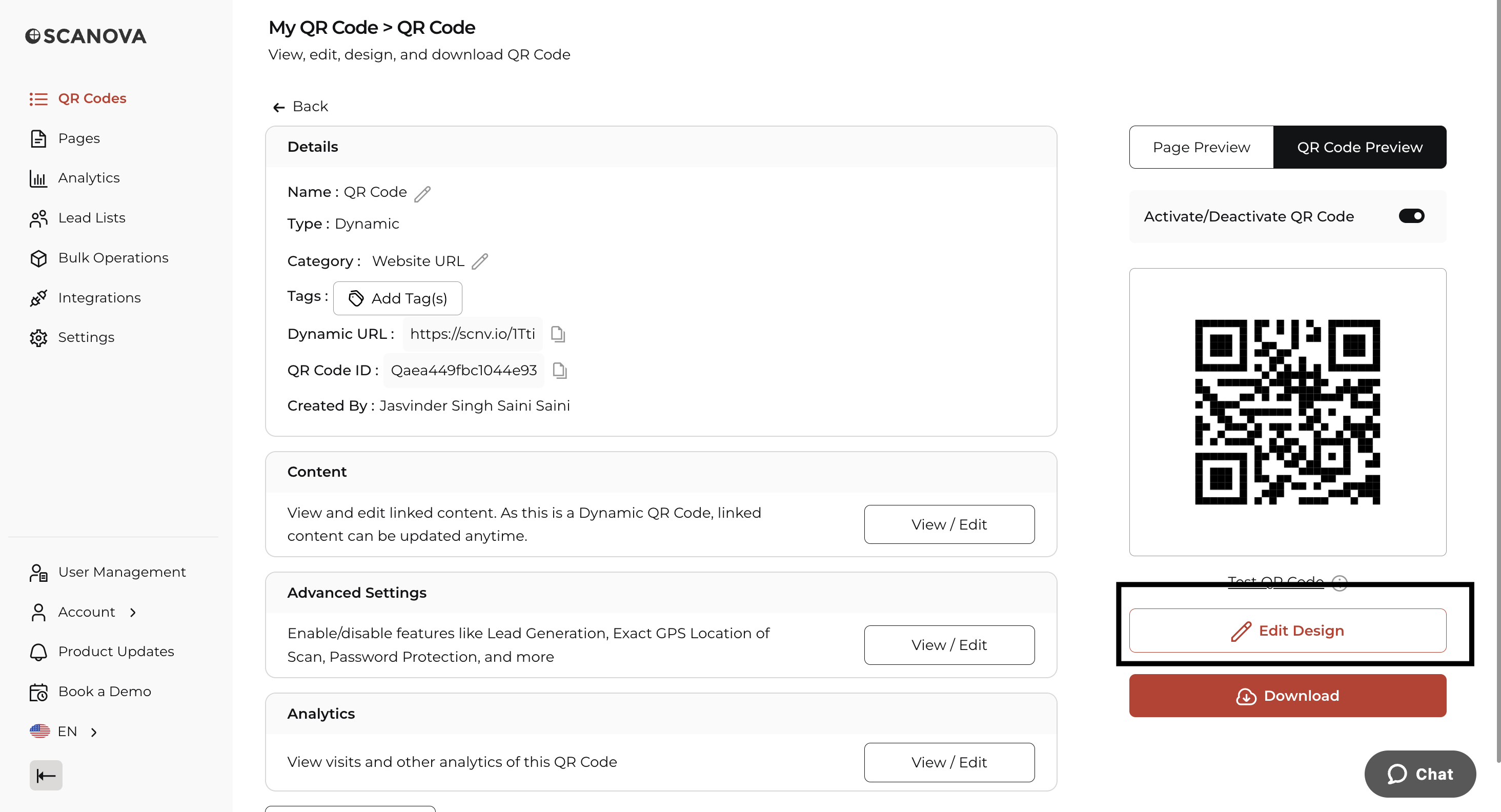Switch to QR Code Preview tab
The height and width of the screenshot is (812, 1501).
[x=1360, y=147]
